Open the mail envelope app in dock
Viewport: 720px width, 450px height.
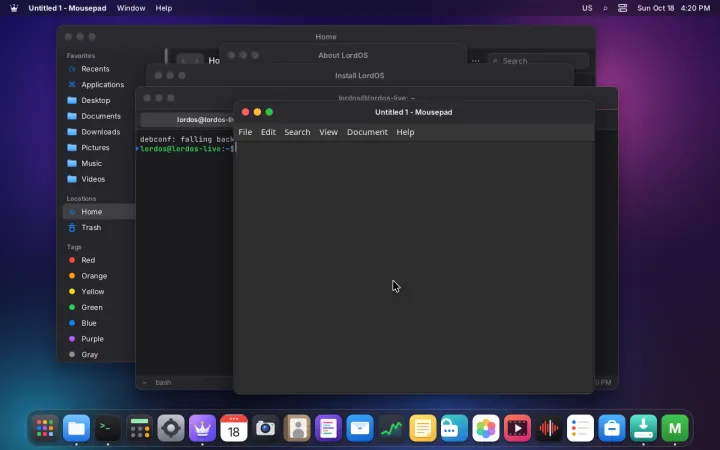pos(360,428)
